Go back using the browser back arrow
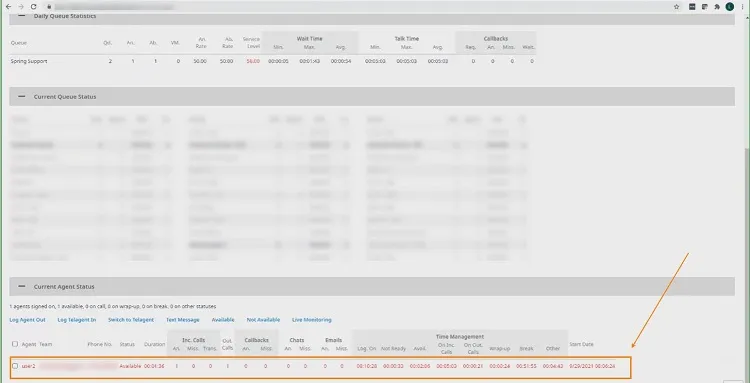This screenshot has width=750, height=383. [x=8, y=7]
